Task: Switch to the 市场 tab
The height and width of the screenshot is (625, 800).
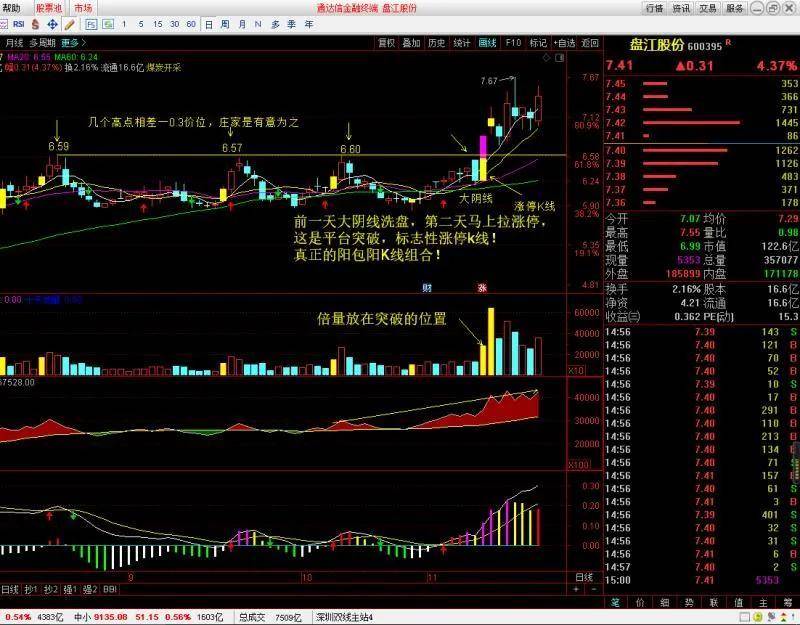Action: click(x=83, y=8)
